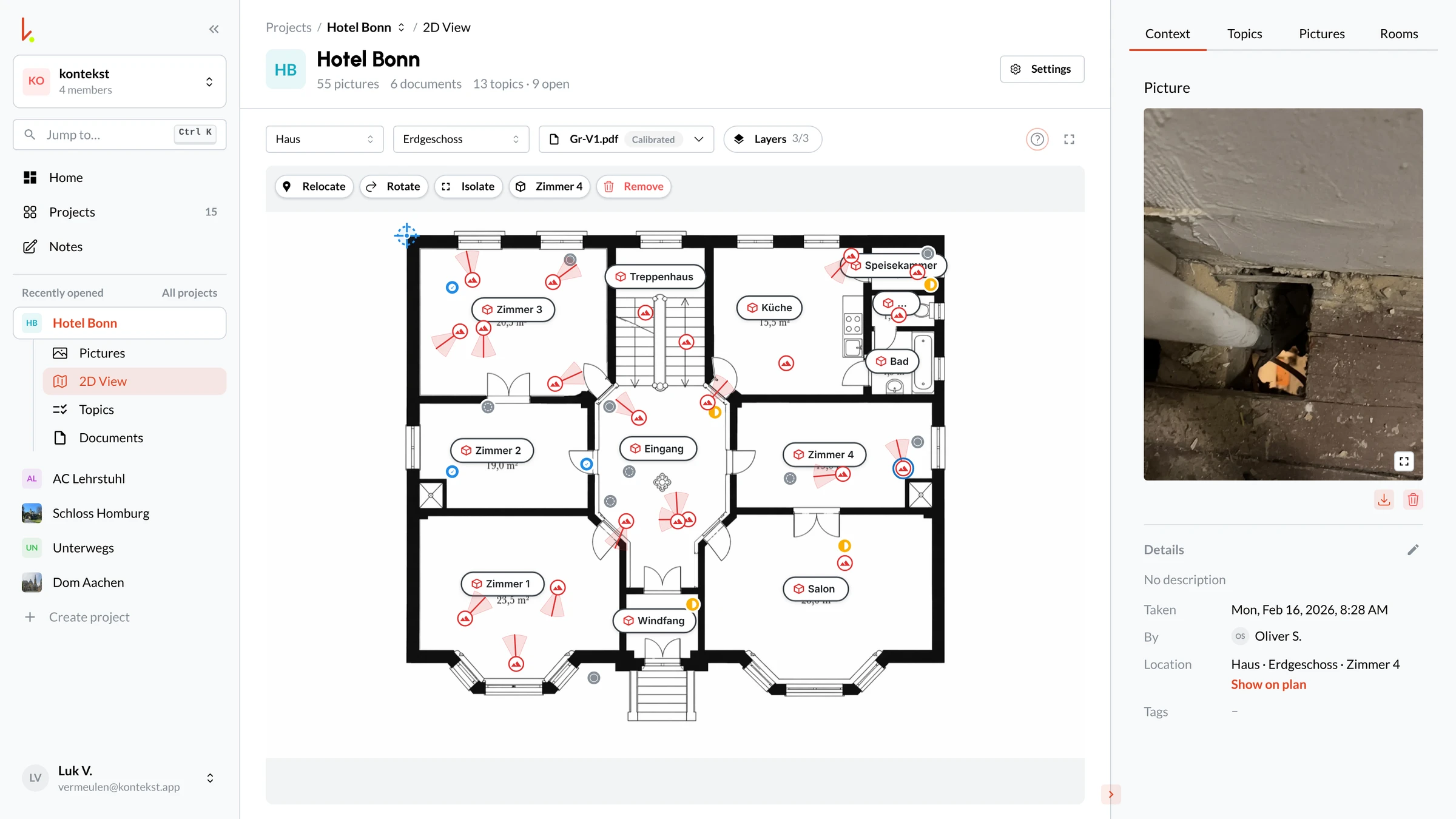
Task: Click the Jump to search field
Action: pos(120,135)
